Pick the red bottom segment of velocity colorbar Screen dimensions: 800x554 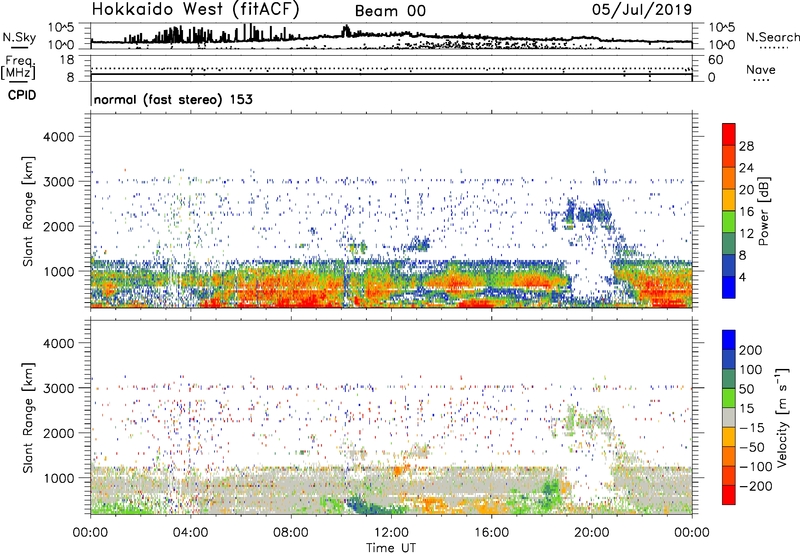pos(729,495)
